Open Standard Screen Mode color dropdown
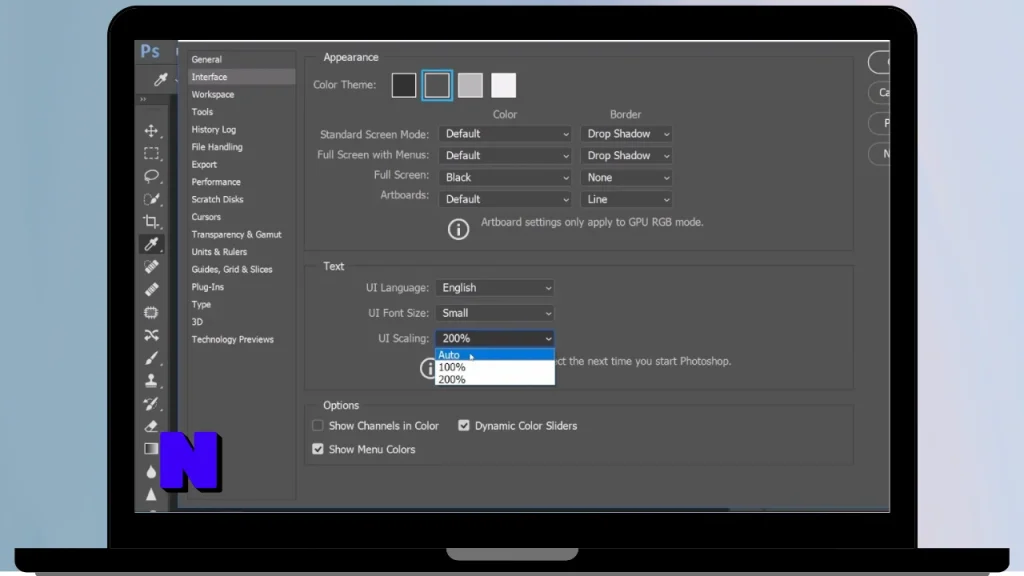This screenshot has width=1024, height=576. (x=505, y=134)
